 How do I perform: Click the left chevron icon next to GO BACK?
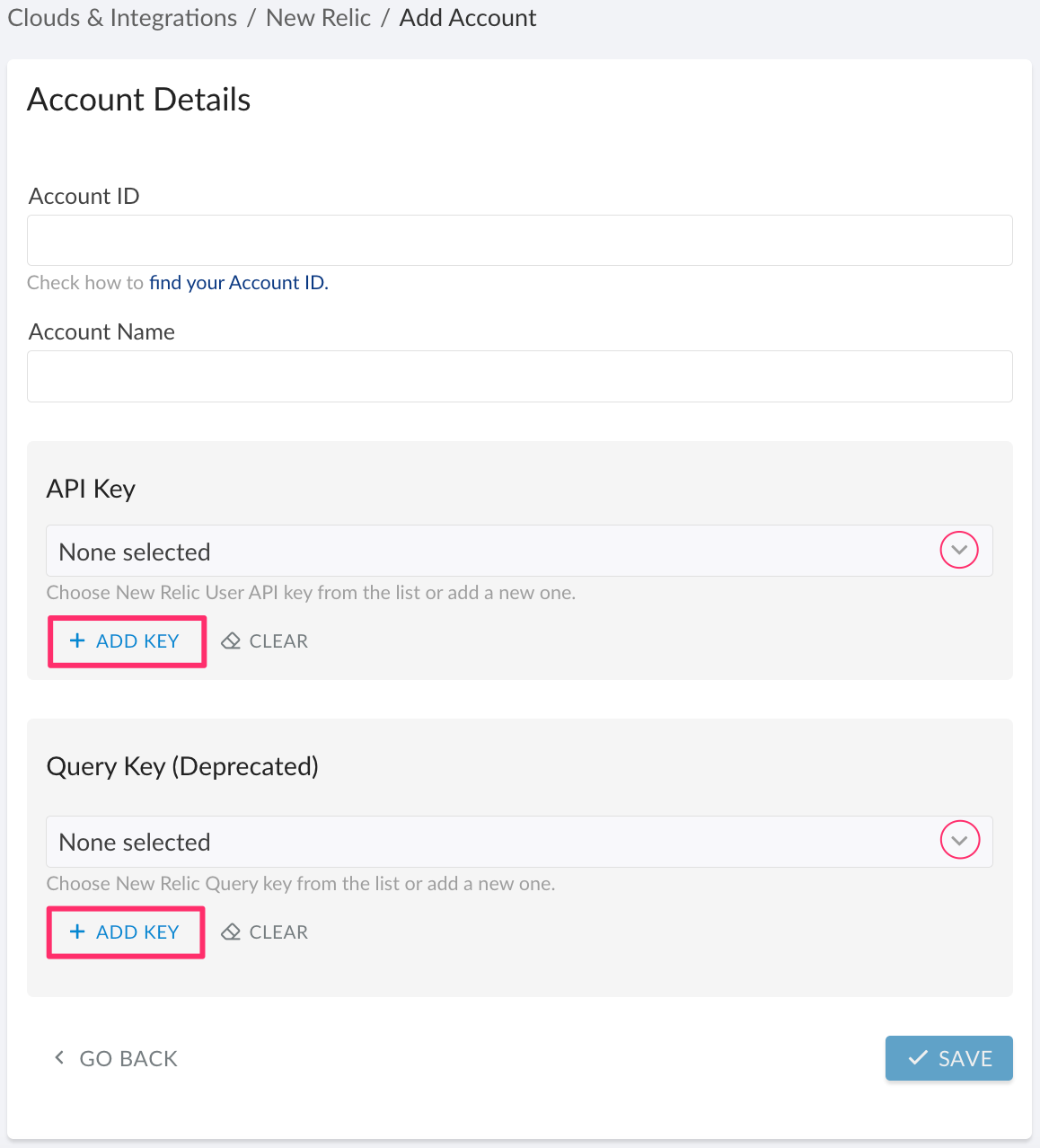pos(59,1057)
